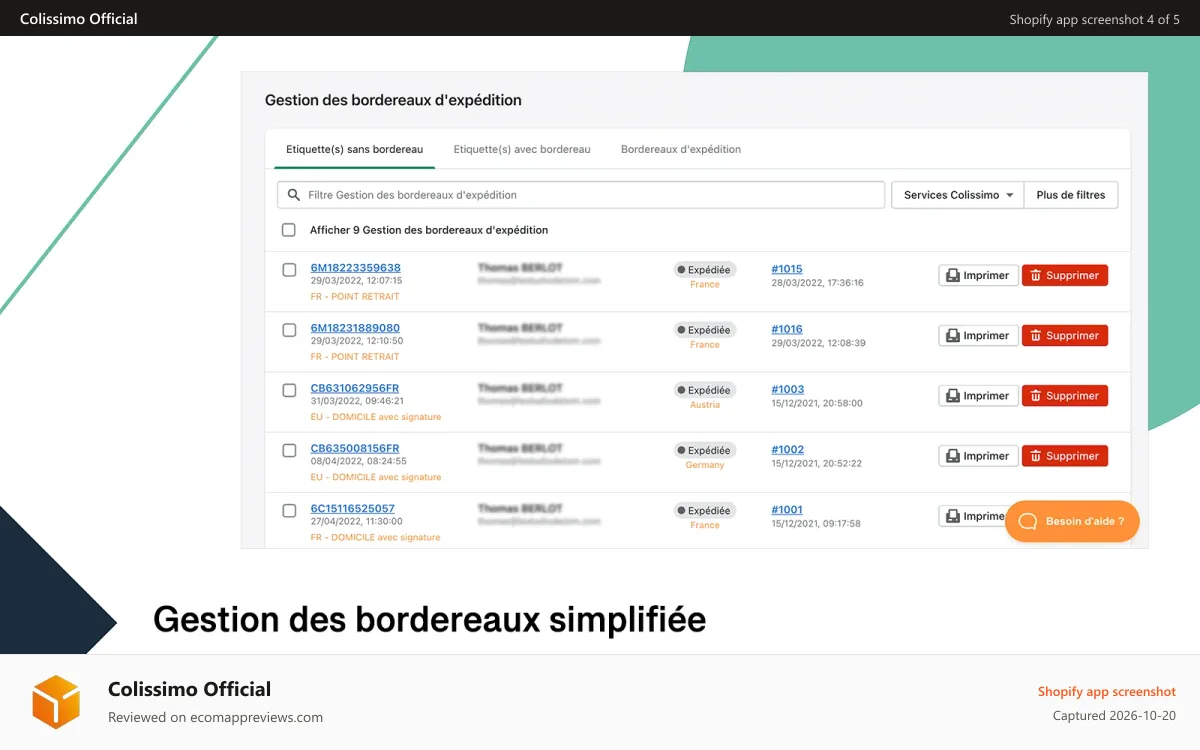The height and width of the screenshot is (750, 1200).
Task: Click date text 28/03/2022, 17:36:16
Action: pos(817,283)
